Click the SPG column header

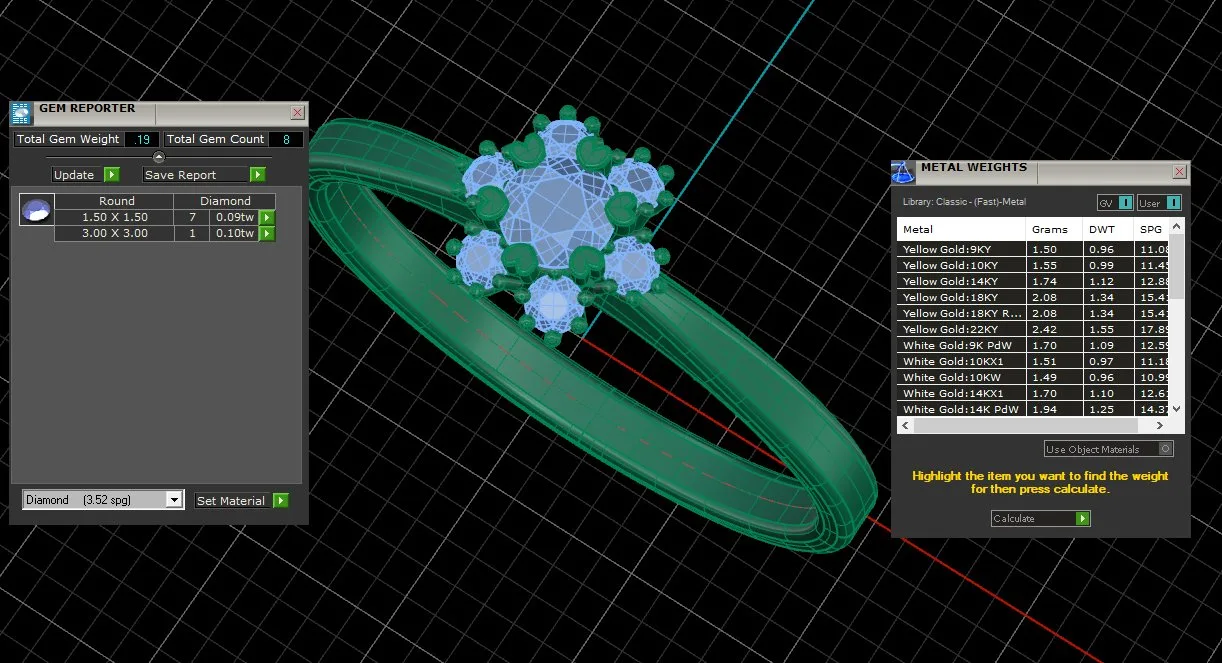[x=1152, y=230]
